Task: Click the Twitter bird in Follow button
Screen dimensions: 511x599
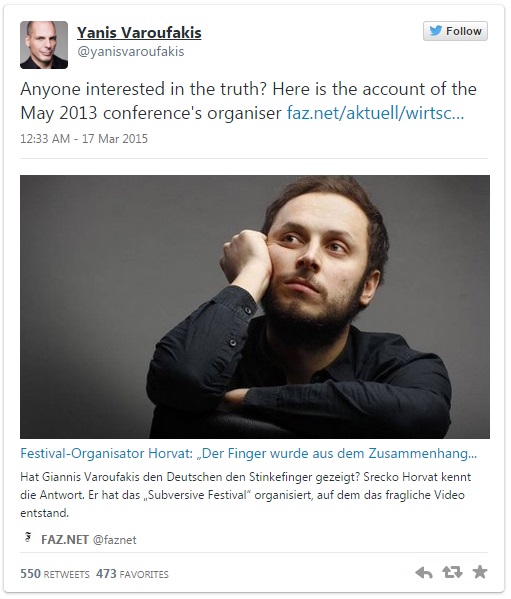Action: 435,31
